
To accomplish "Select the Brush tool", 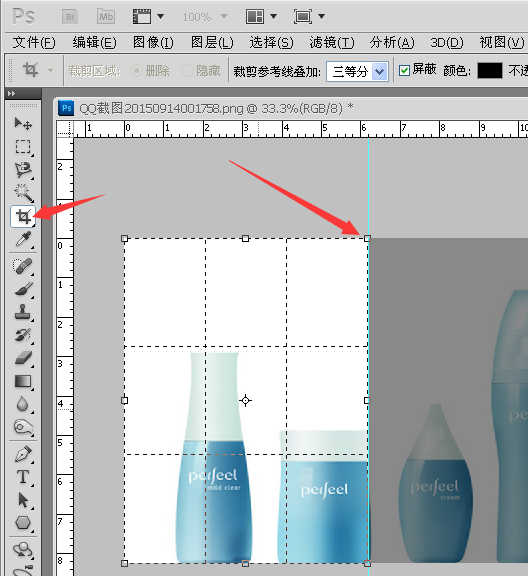I will (x=23, y=289).
